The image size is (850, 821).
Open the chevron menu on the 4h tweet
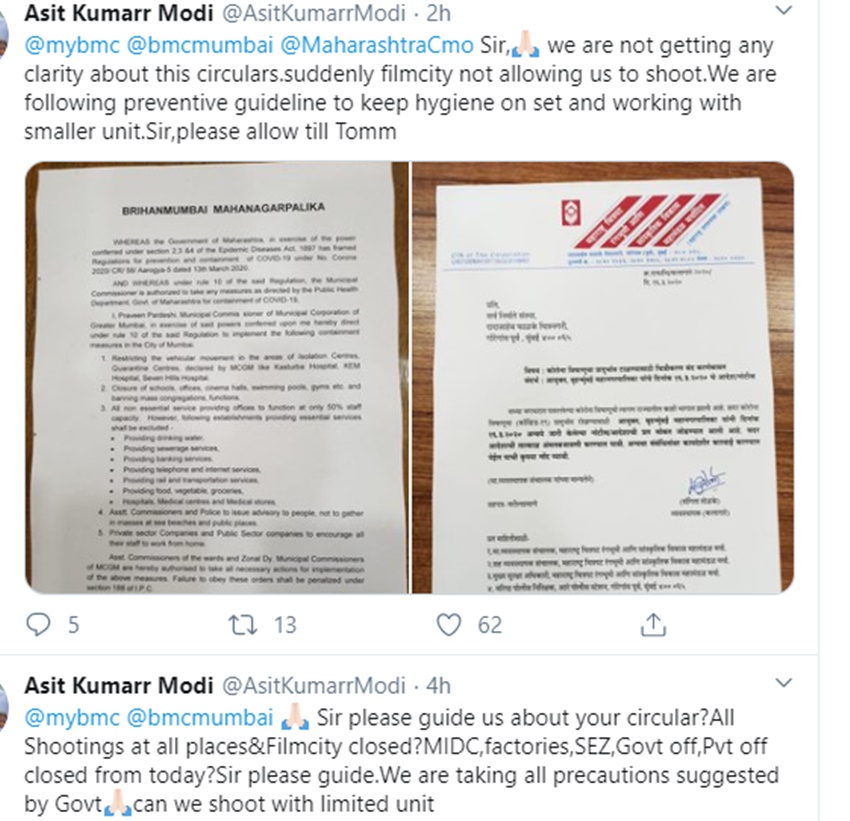(x=785, y=683)
